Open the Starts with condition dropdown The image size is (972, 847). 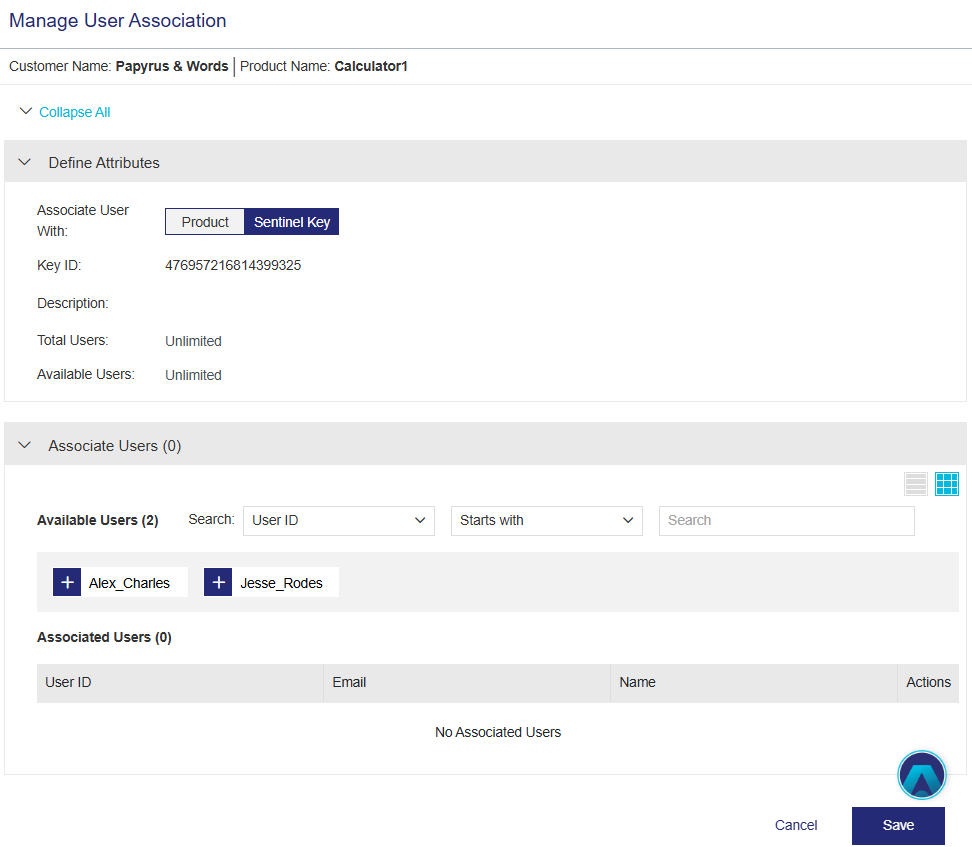point(546,520)
